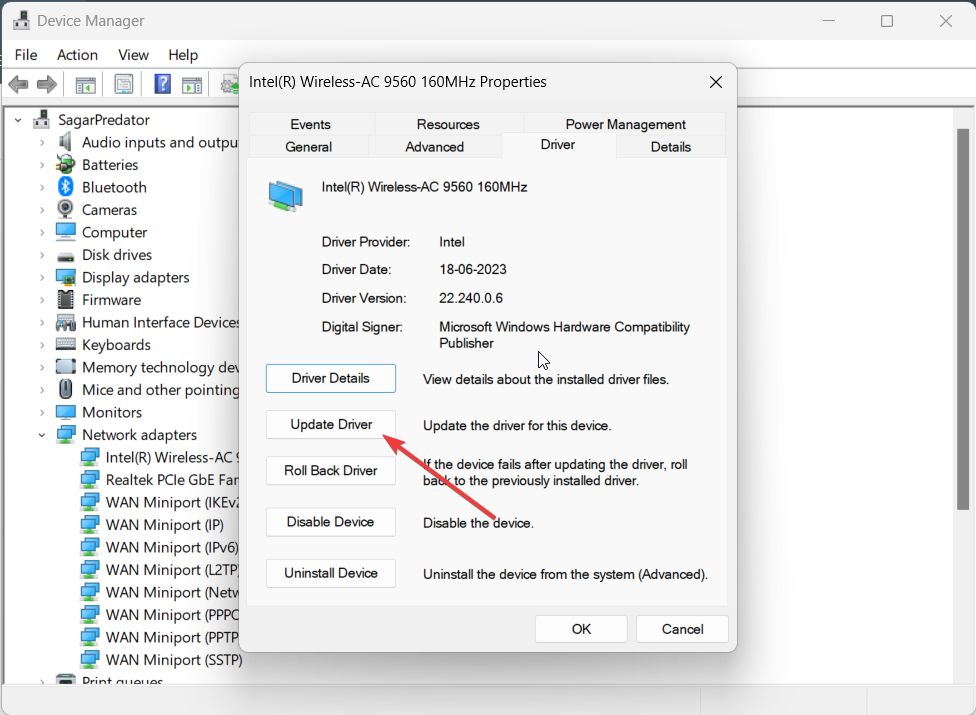Click the Forward arrow toolbar icon
Viewport: 976px width, 715px height.
point(47,84)
